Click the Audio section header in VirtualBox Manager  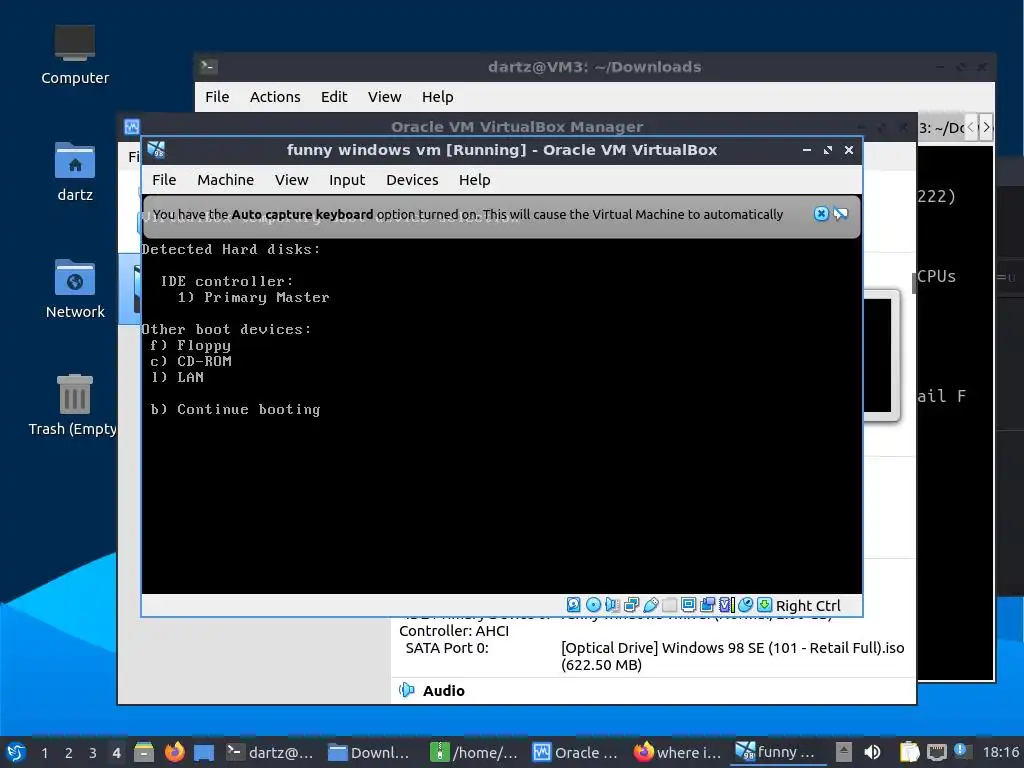point(443,690)
